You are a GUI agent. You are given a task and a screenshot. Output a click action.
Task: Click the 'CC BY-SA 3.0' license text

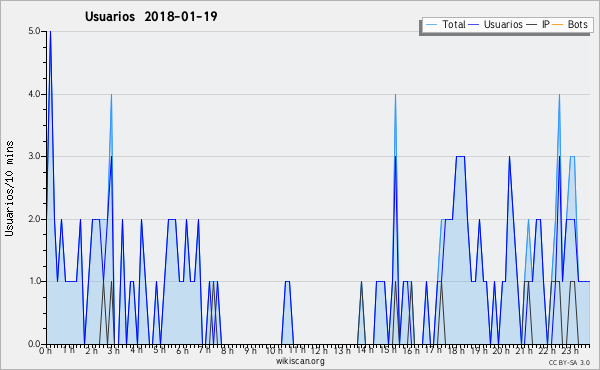coord(569,363)
